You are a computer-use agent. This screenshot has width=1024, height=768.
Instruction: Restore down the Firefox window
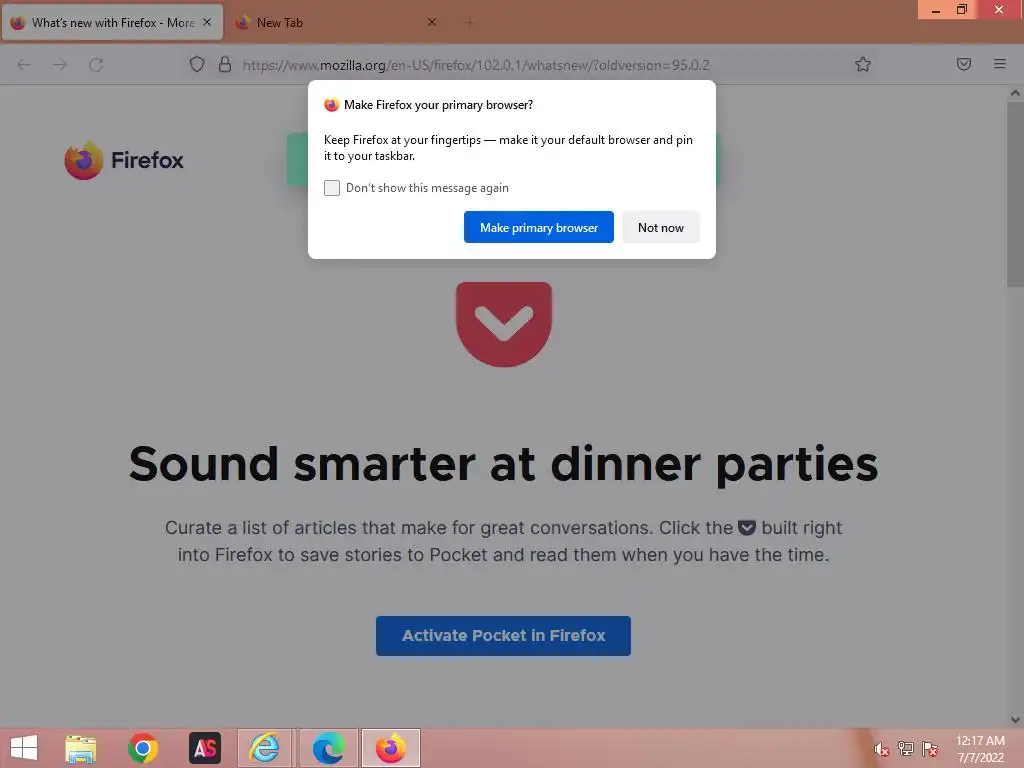(962, 10)
